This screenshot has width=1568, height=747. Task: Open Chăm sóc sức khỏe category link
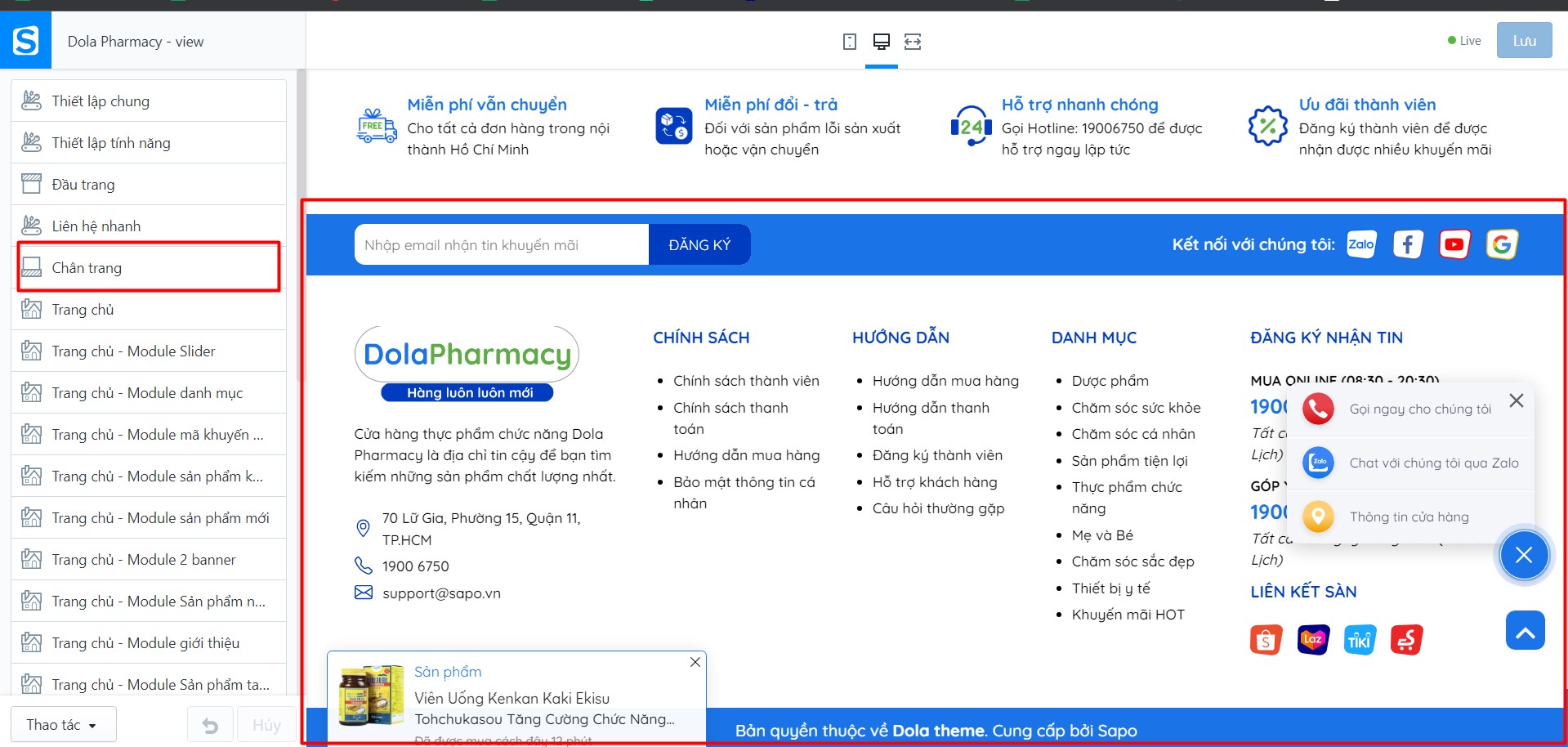click(1136, 408)
